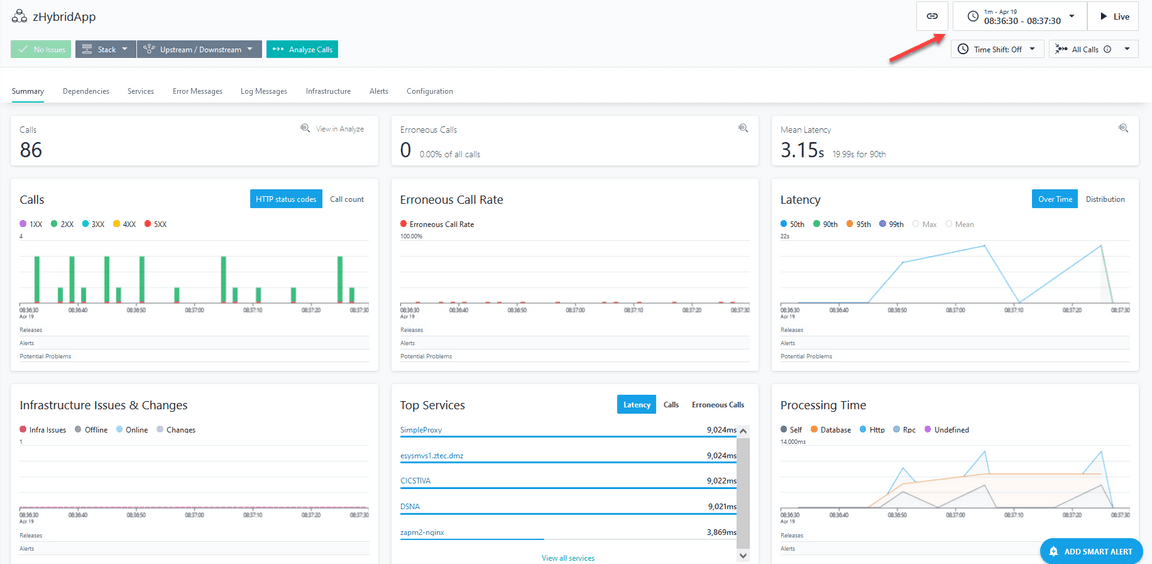Toggle the Max latency series
1152x564 pixels.
pos(917,224)
